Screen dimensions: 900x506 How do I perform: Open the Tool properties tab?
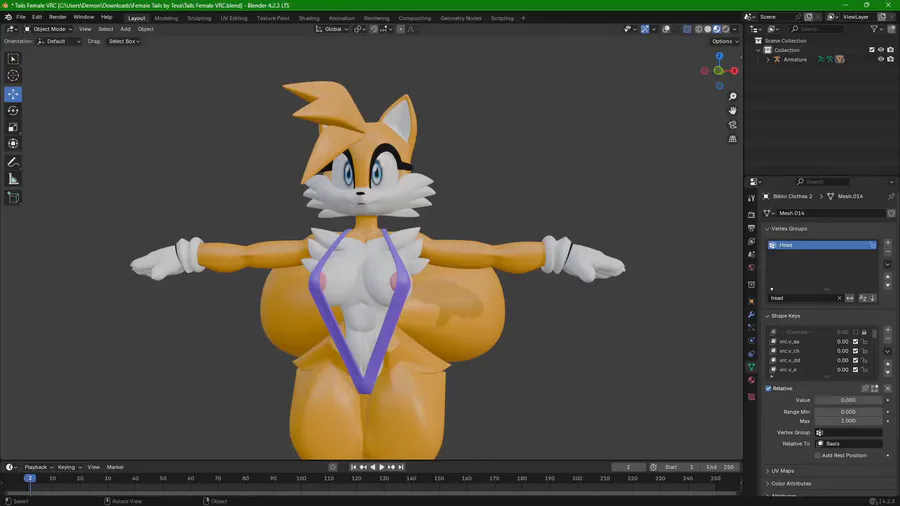tap(751, 198)
